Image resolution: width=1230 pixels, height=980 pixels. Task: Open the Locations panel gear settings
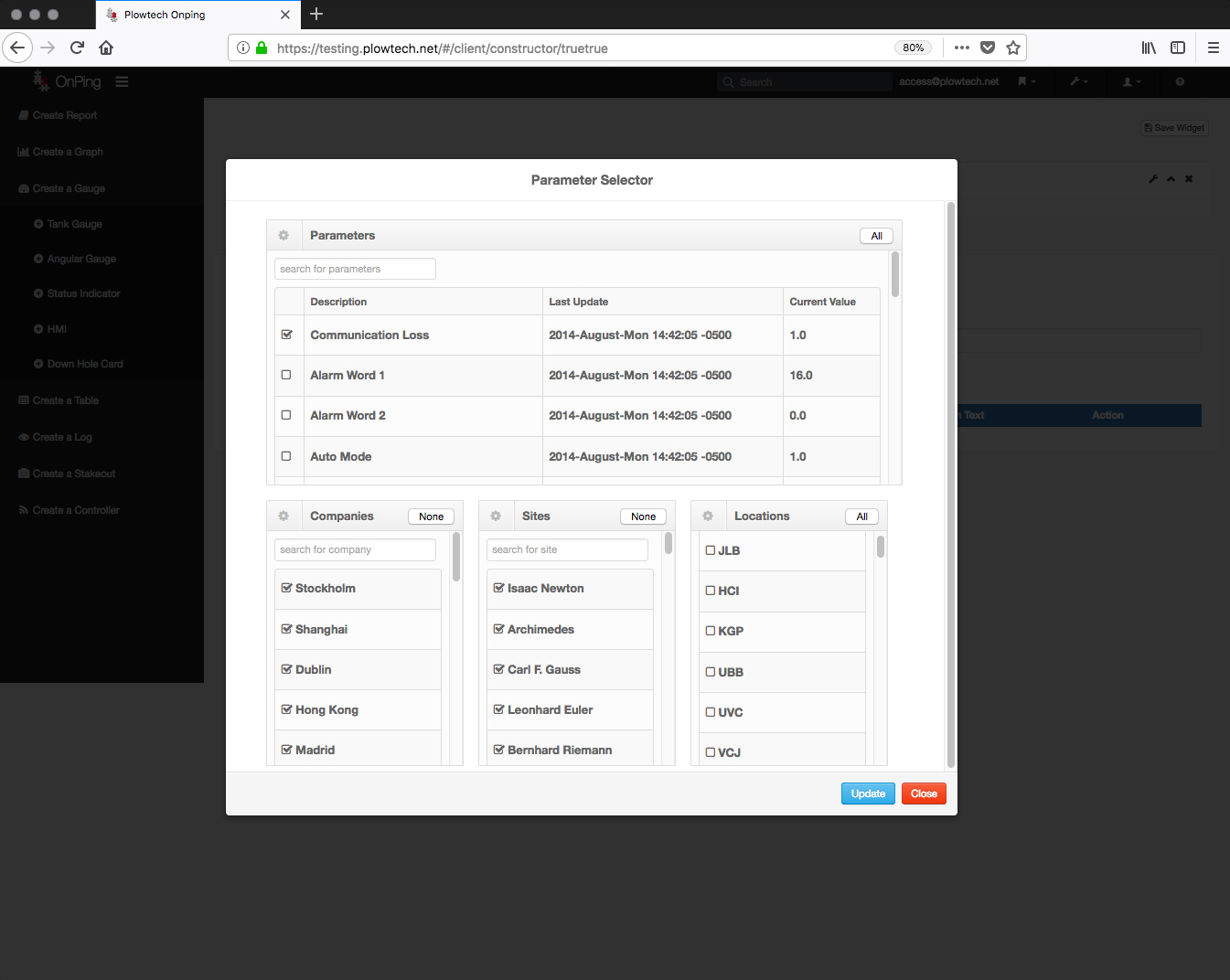coord(708,517)
